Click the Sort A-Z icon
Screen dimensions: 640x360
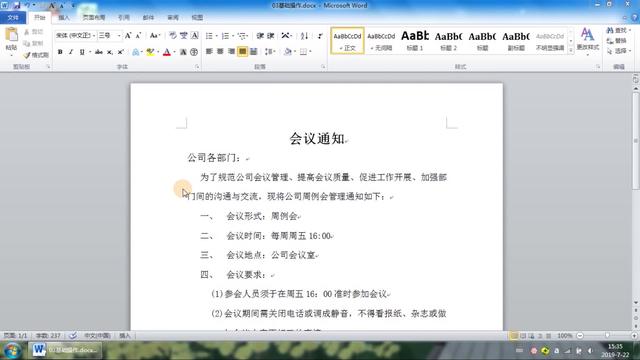304,36
